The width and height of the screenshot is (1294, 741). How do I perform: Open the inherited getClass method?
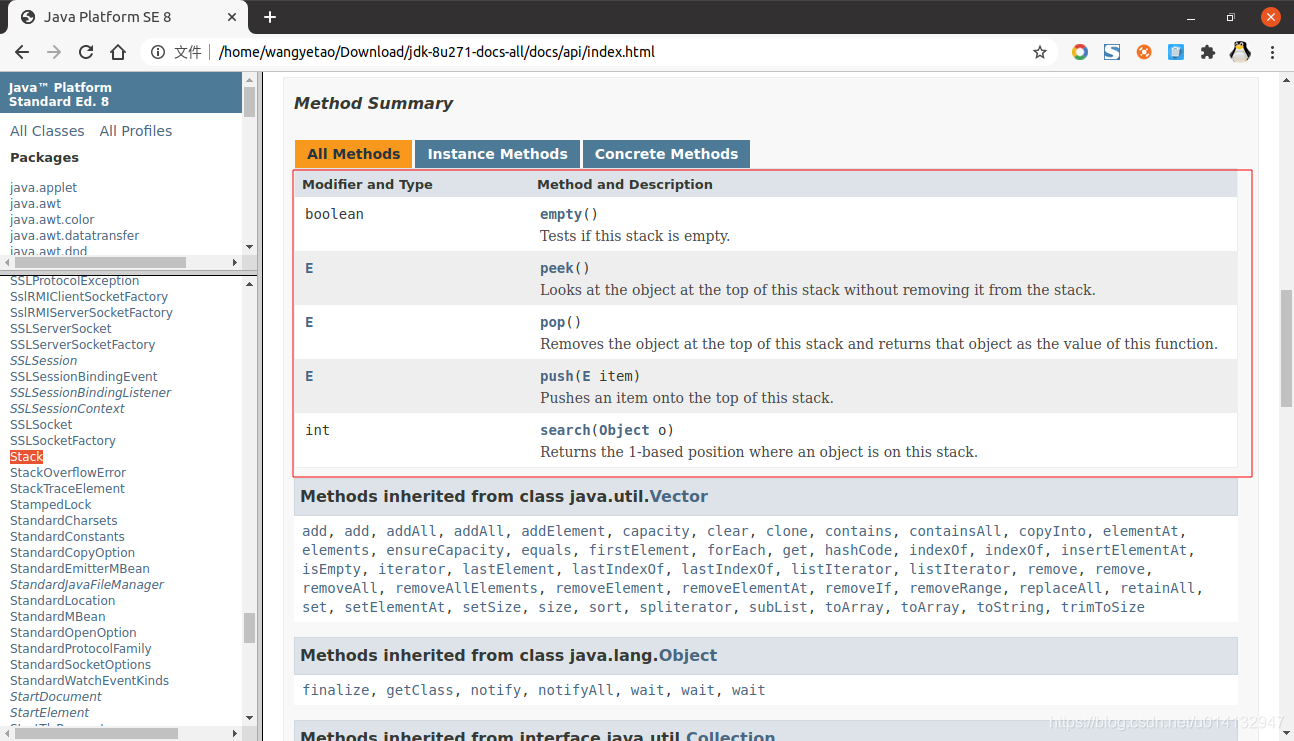(420, 690)
